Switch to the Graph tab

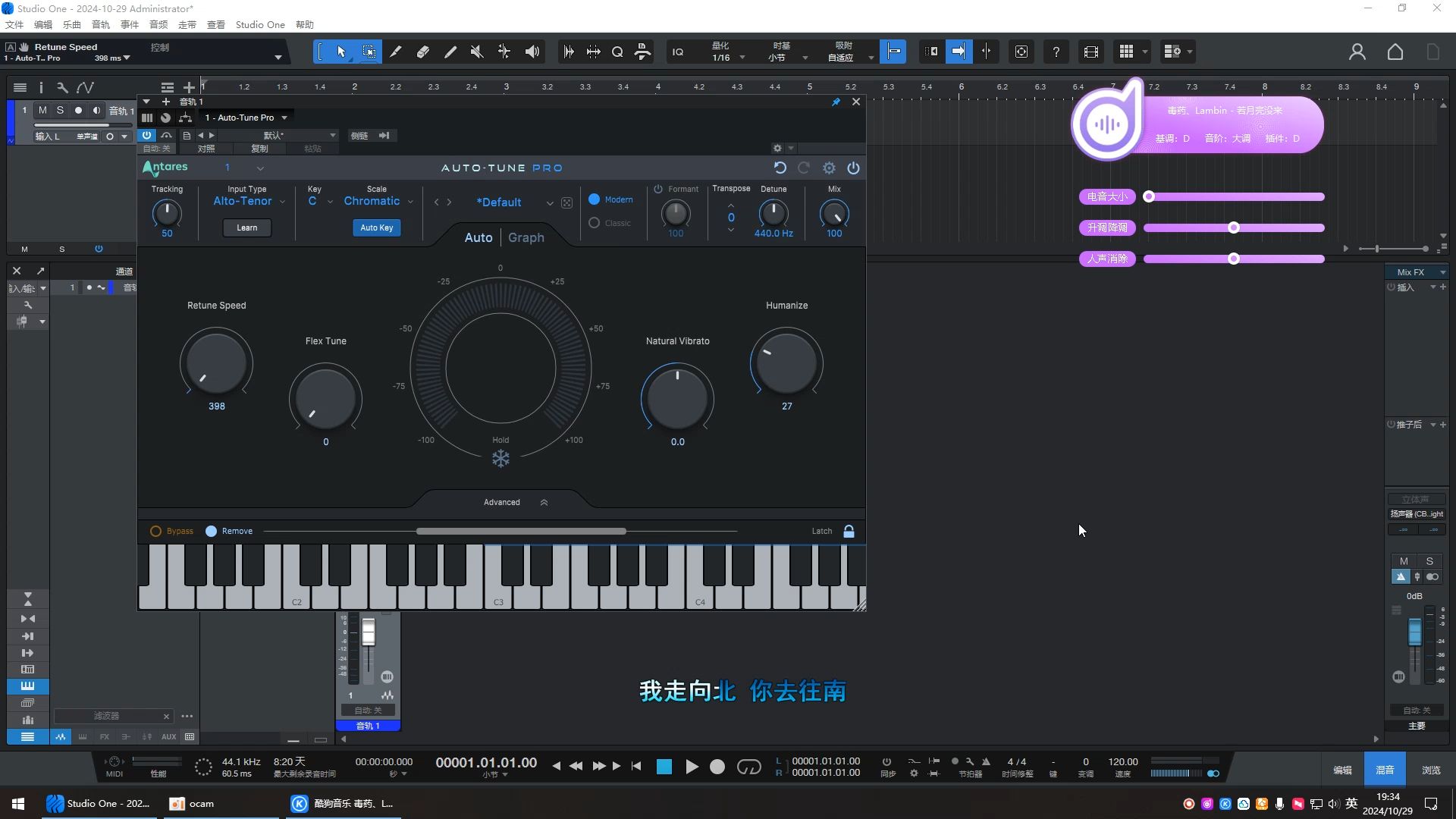pos(526,237)
